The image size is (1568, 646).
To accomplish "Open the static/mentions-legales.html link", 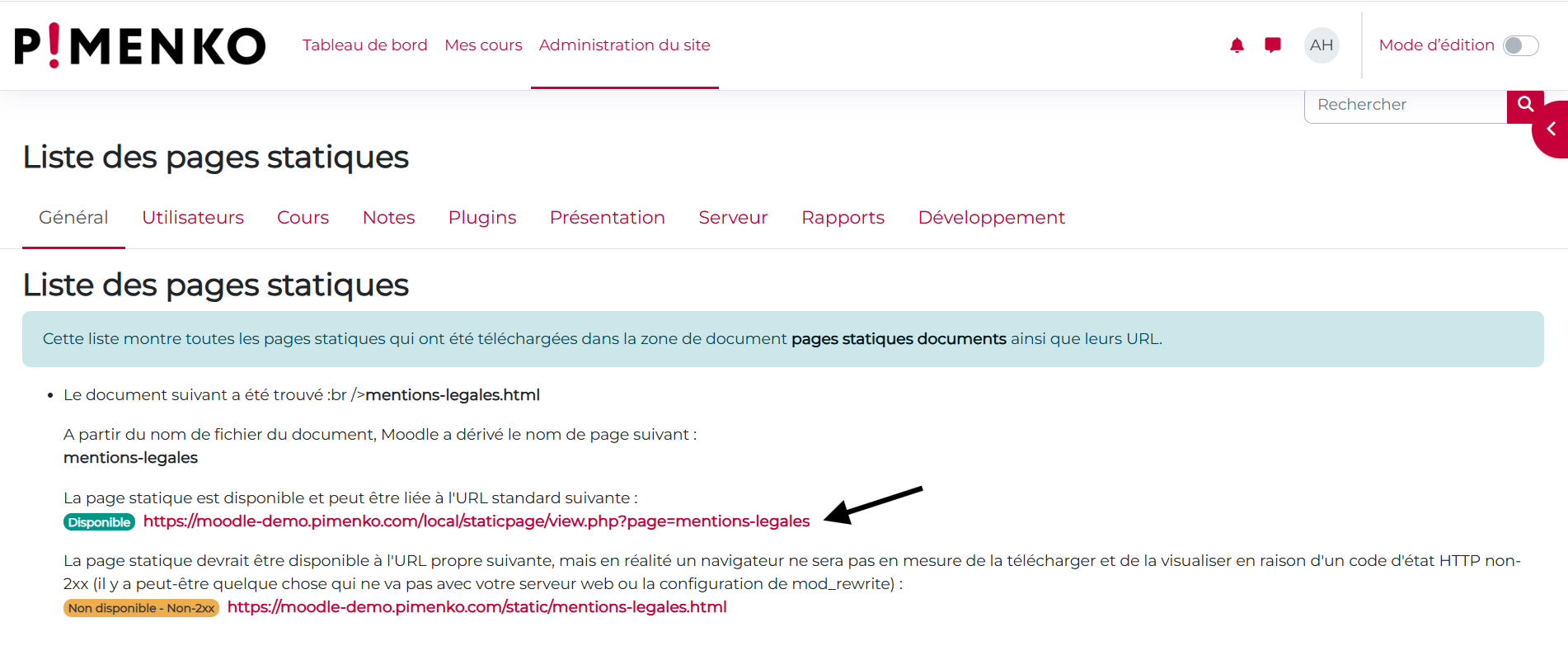I will click(x=477, y=607).
